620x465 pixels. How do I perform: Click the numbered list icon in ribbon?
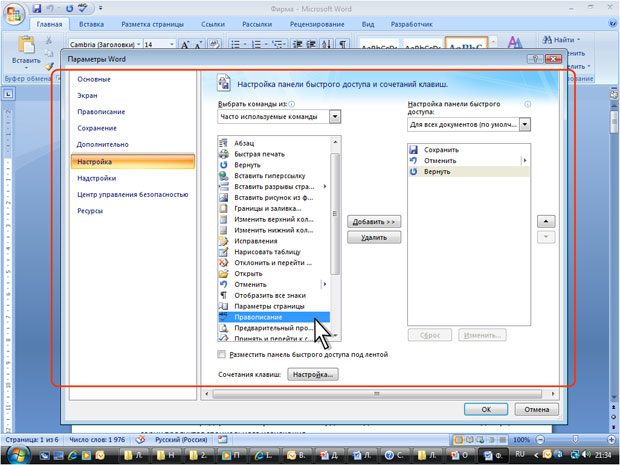pos(257,44)
